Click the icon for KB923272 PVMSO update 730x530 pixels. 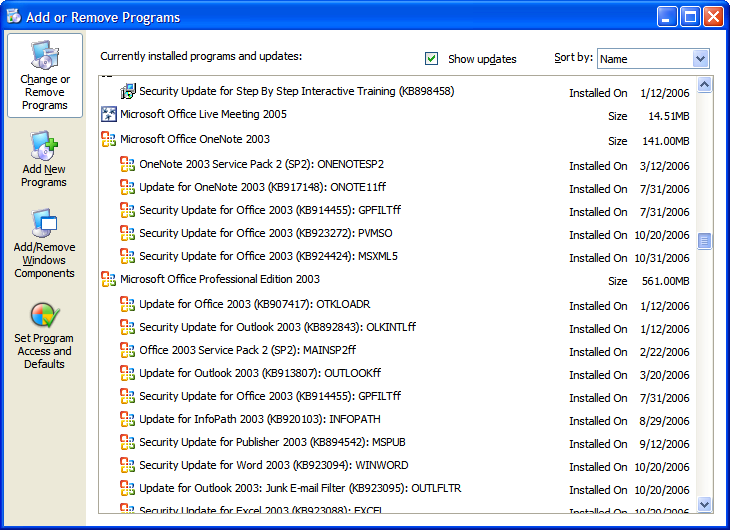(128, 233)
